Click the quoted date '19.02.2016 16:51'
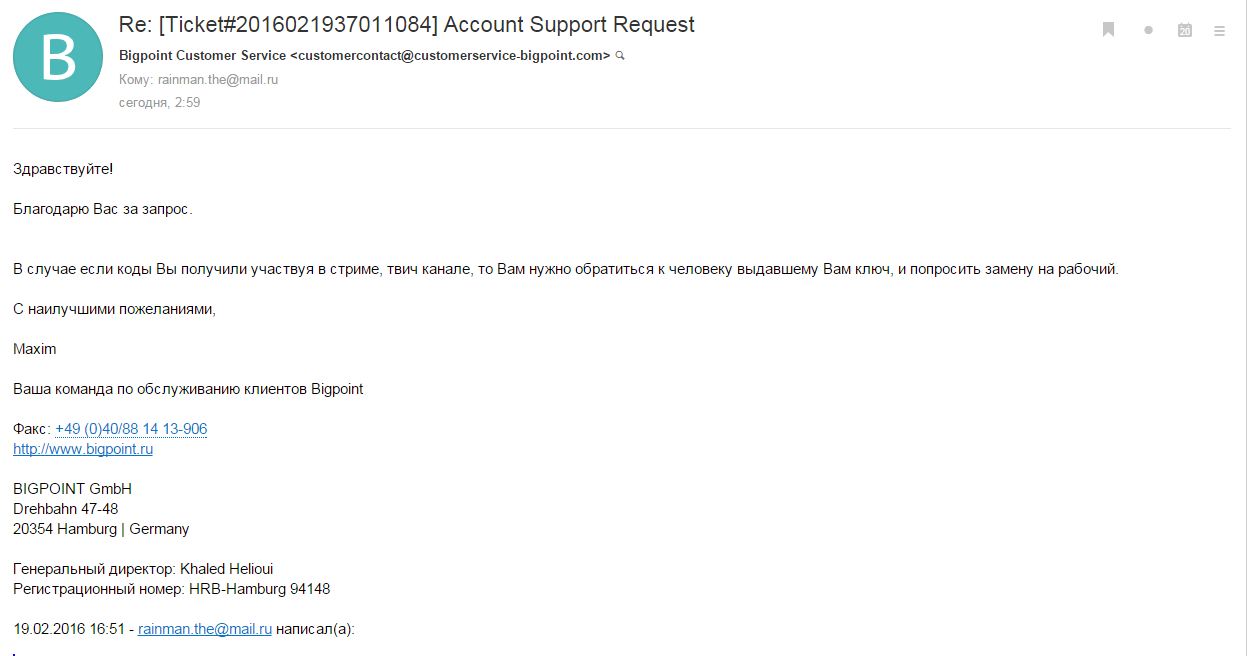1247x656 pixels. pyautogui.click(x=69, y=629)
